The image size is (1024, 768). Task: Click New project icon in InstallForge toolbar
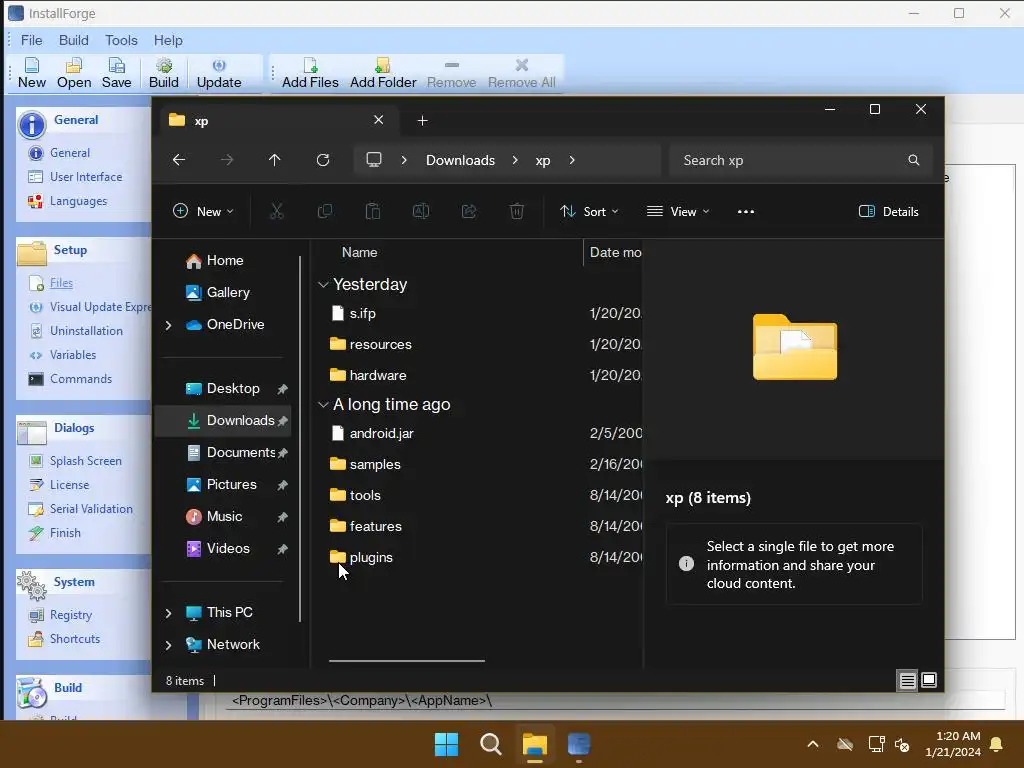tap(31, 72)
